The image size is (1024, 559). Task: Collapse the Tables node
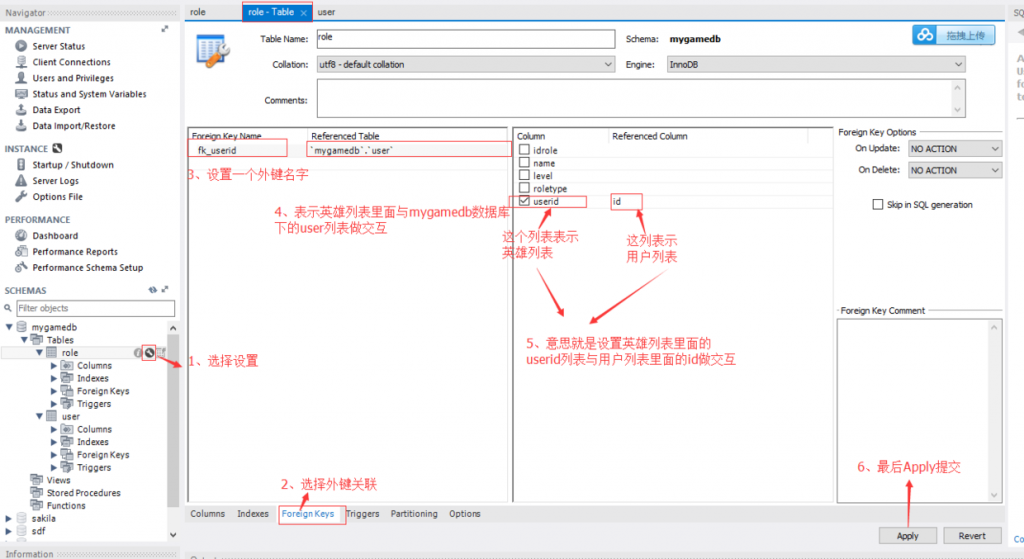tap(24, 340)
